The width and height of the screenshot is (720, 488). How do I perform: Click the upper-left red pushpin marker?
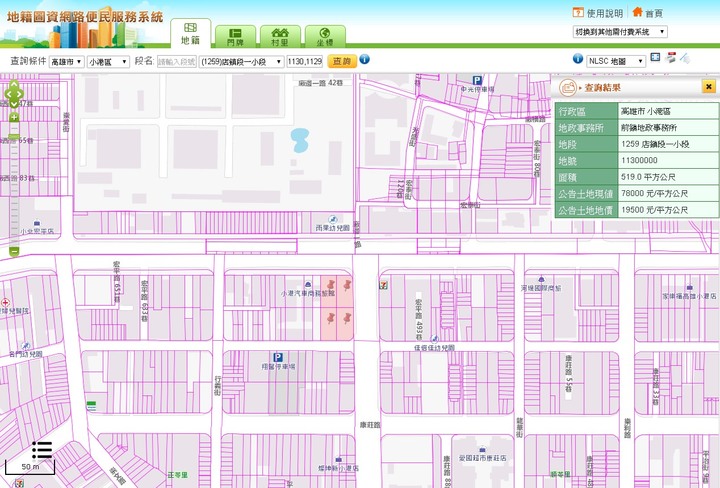pyautogui.click(x=330, y=286)
